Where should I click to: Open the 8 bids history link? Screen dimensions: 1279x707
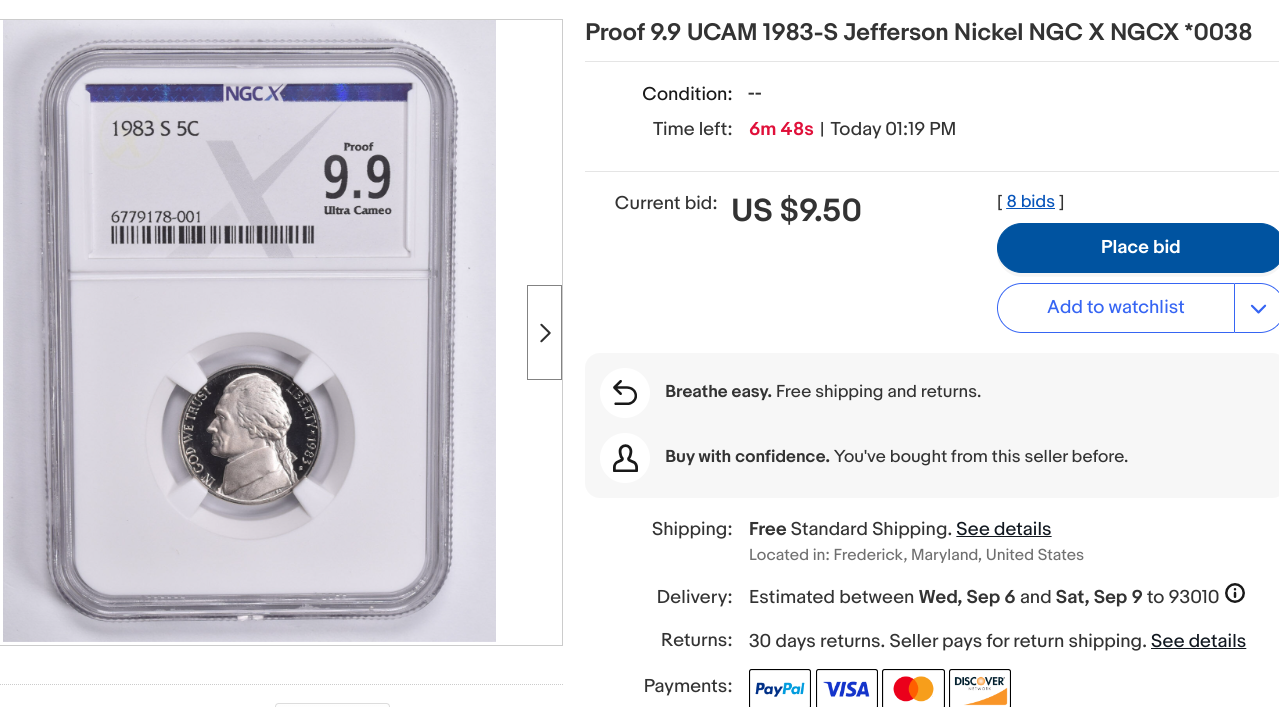point(1030,202)
